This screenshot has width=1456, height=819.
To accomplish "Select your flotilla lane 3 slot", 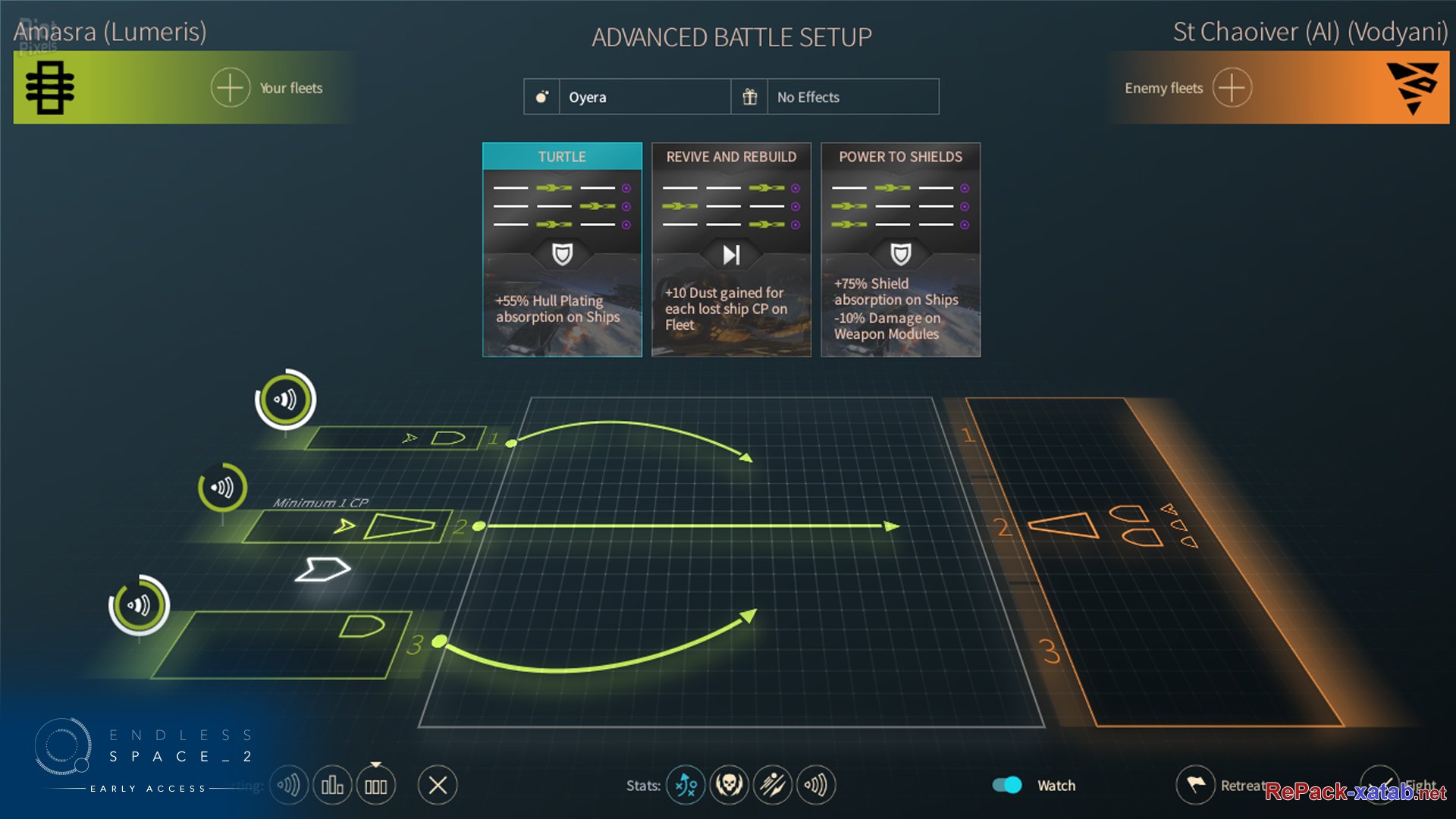I will 282,645.
